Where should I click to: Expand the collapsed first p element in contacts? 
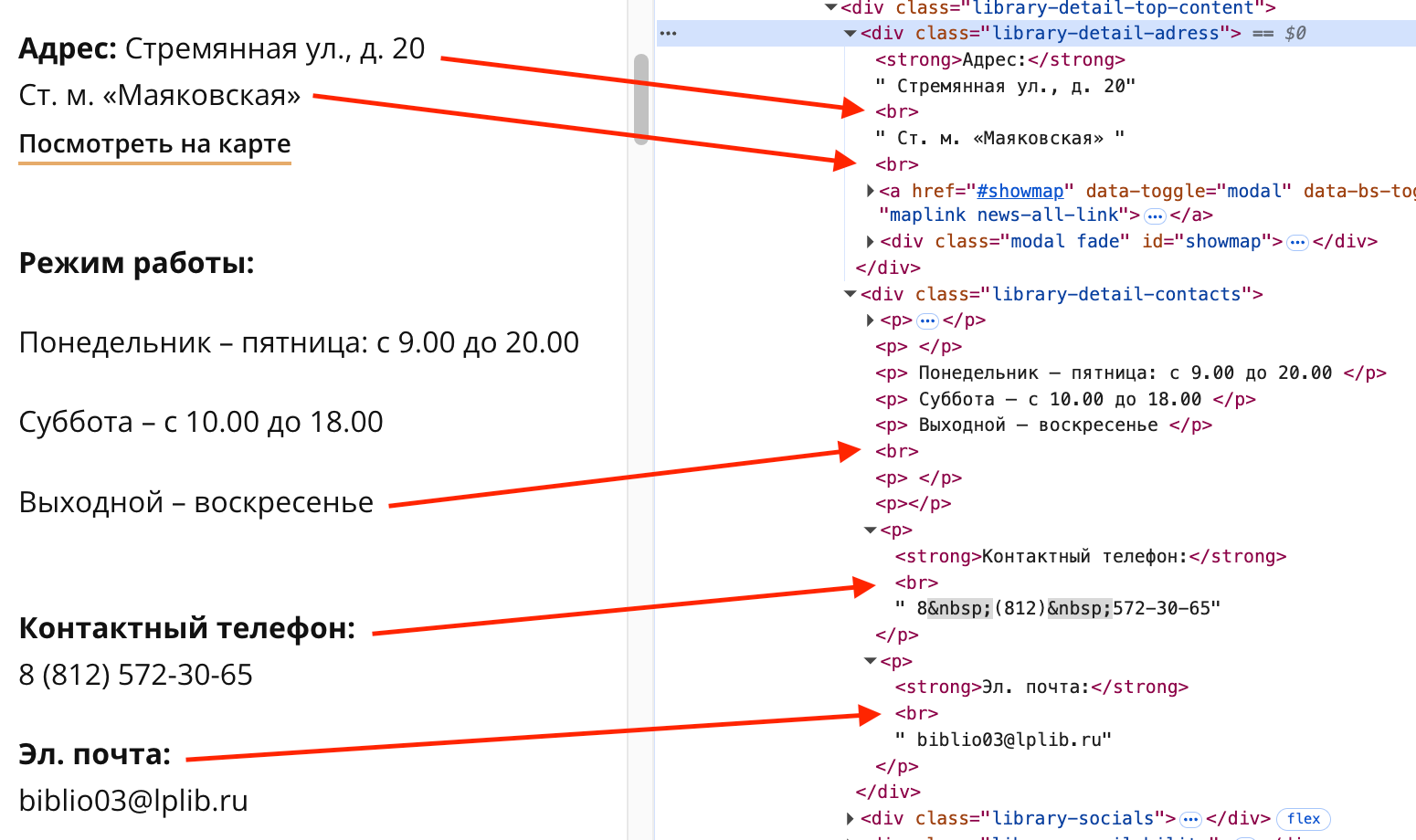tap(870, 320)
